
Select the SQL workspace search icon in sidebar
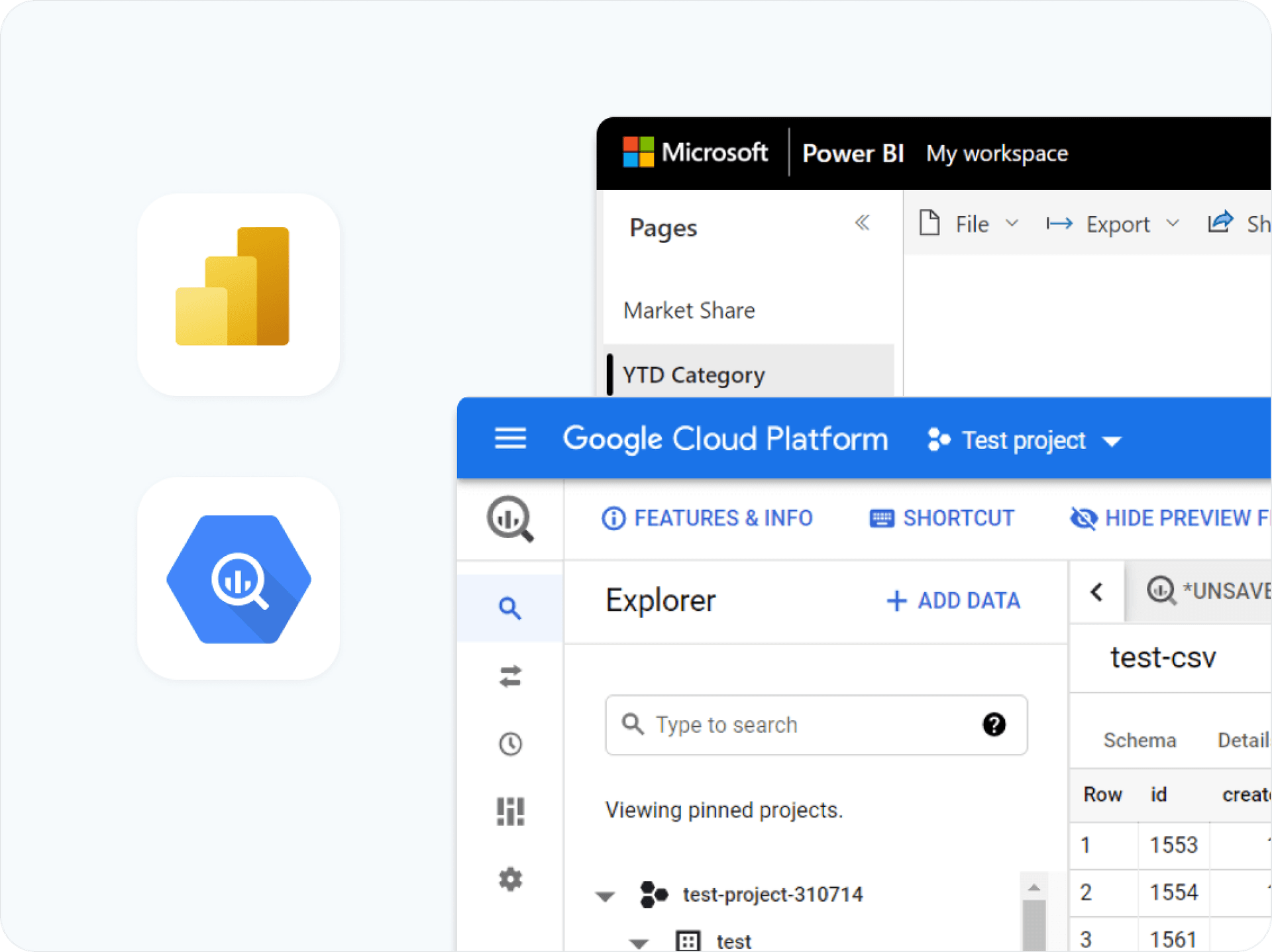[x=509, y=608]
